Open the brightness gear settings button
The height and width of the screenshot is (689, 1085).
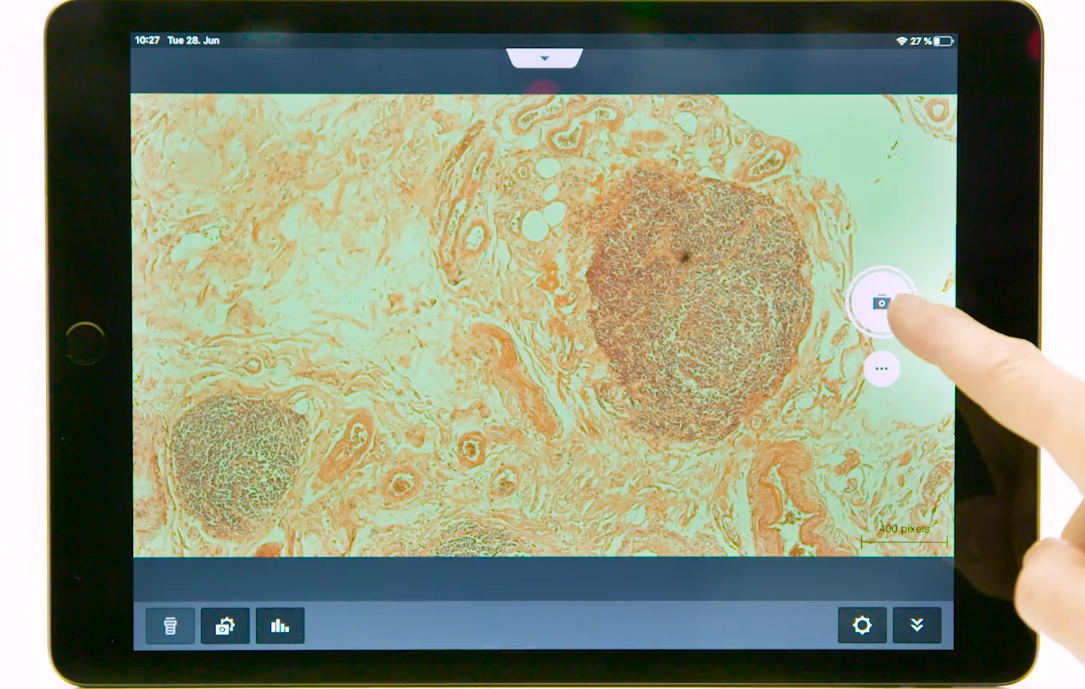tap(862, 625)
